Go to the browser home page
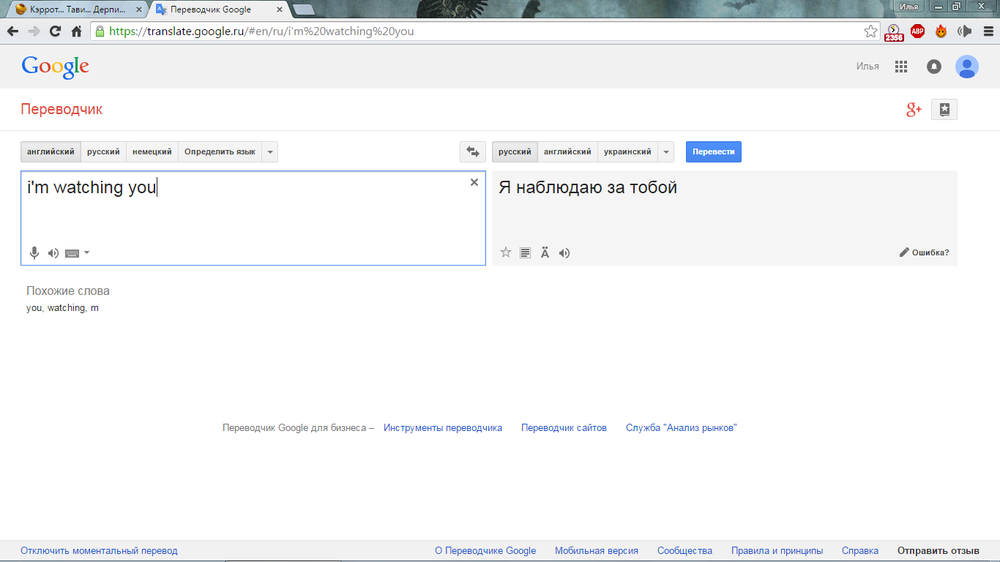This screenshot has height=562, width=1000. (x=77, y=31)
